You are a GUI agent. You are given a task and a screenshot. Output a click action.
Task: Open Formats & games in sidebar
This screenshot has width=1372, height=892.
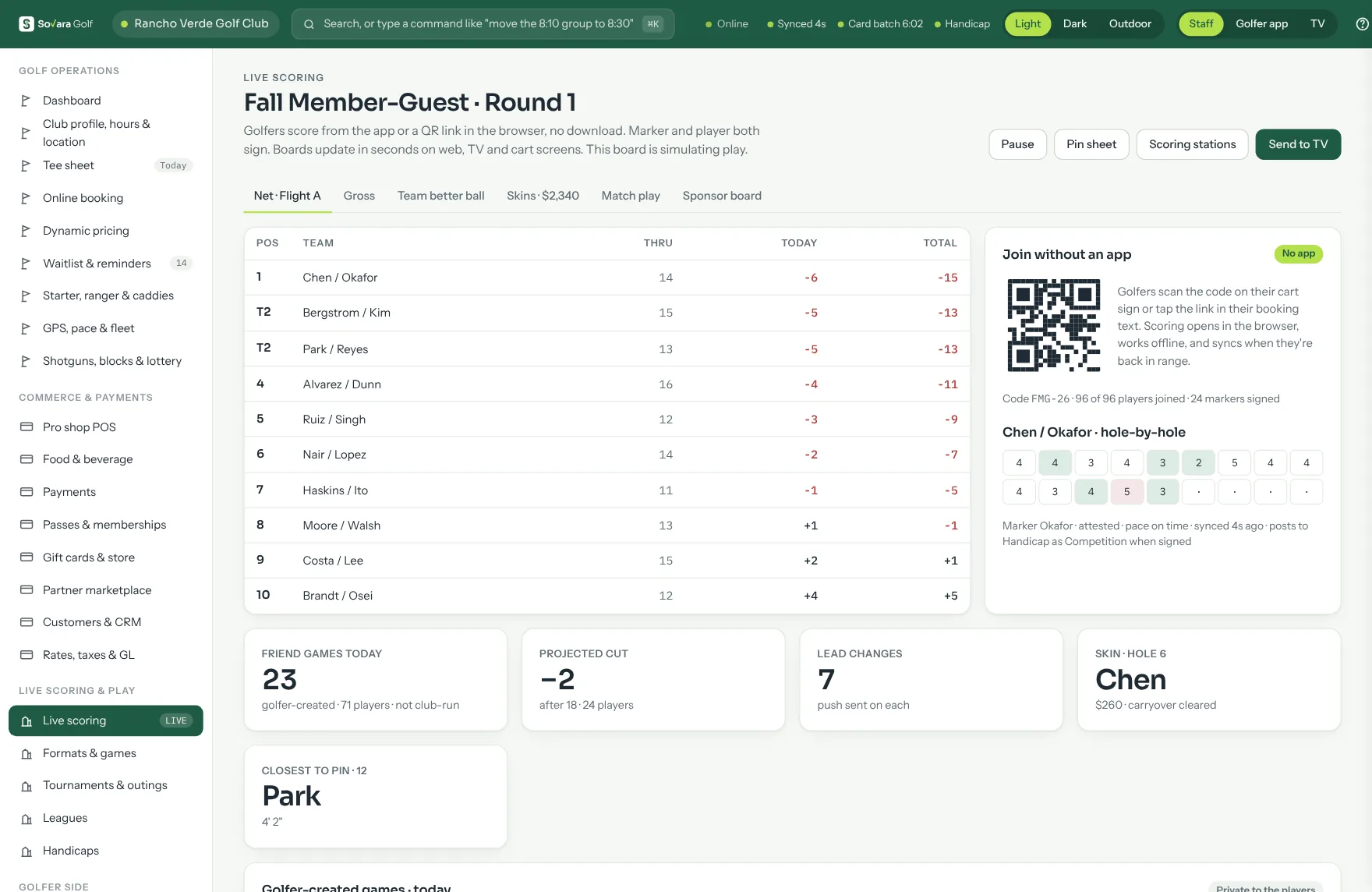coord(106,753)
